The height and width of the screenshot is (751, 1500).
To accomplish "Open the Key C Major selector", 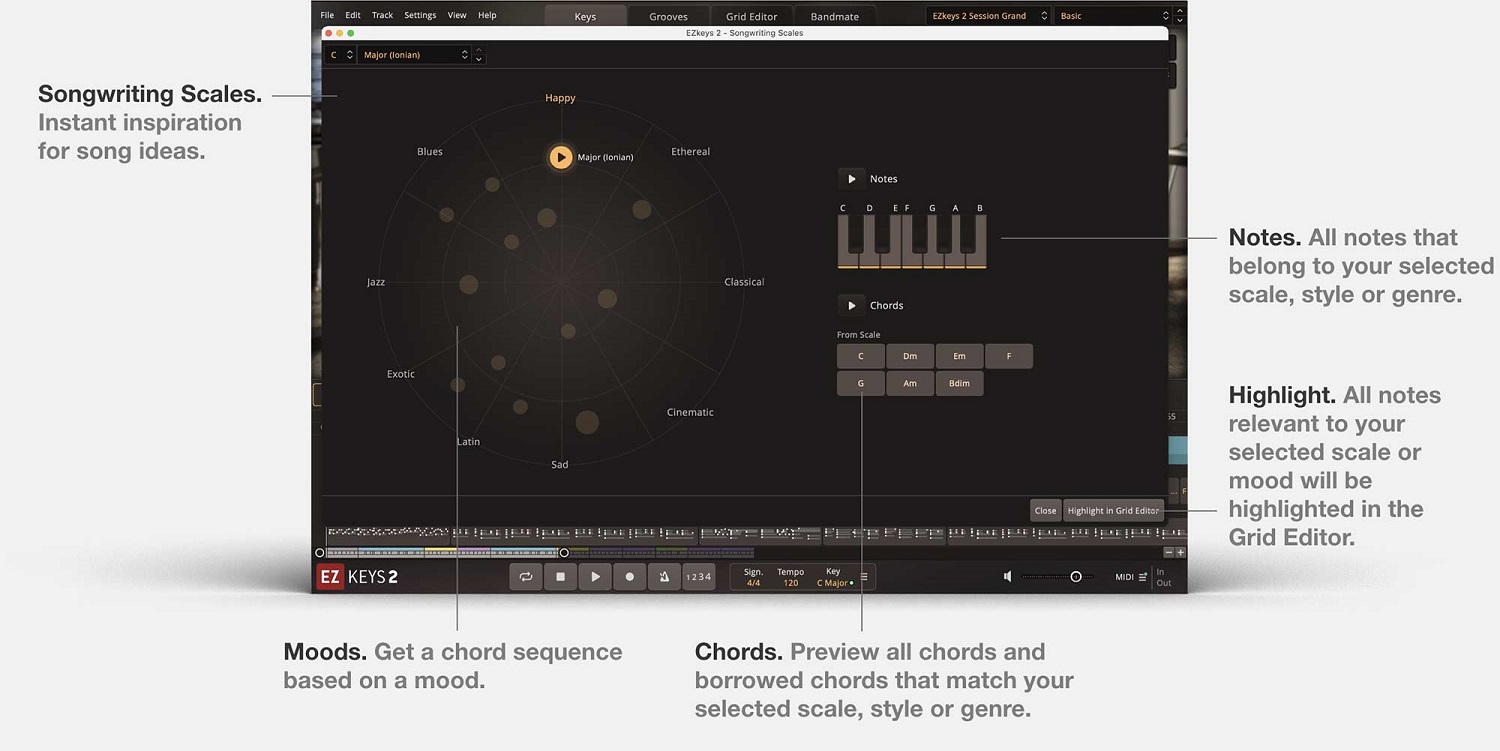I will pyautogui.click(x=834, y=577).
